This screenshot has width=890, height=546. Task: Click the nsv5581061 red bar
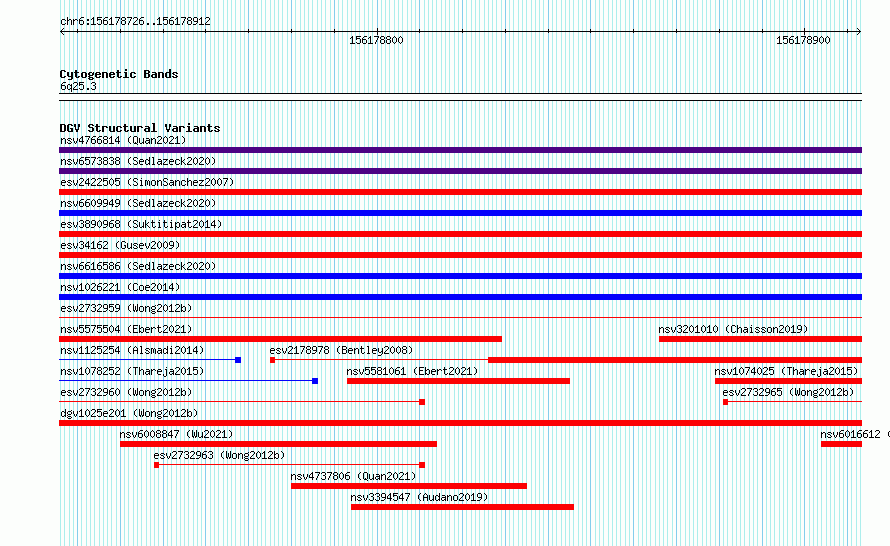[458, 381]
